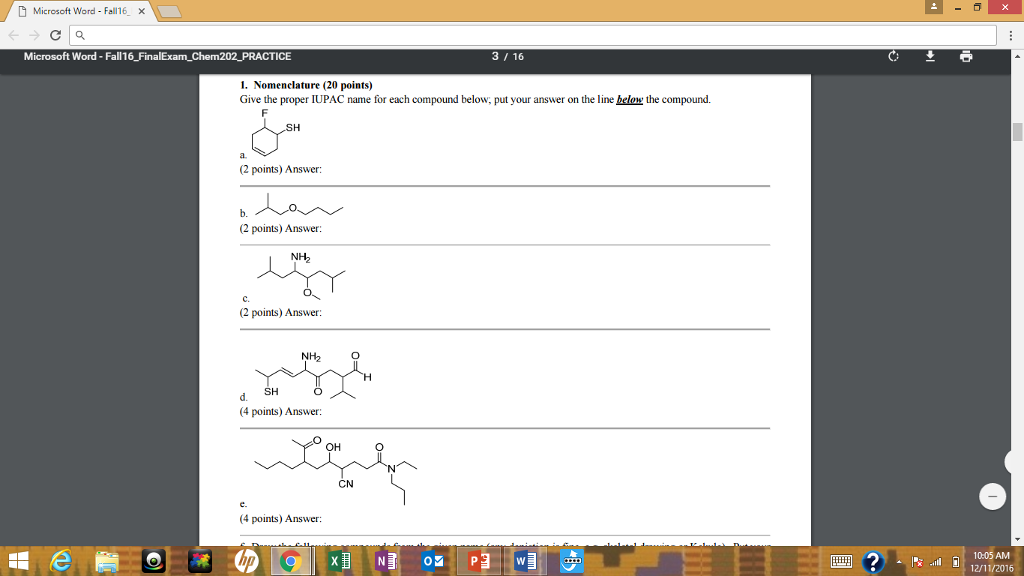Screen dimensions: 1024x576
Task: Click the page number indicator 3 / 16
Action: 508,57
